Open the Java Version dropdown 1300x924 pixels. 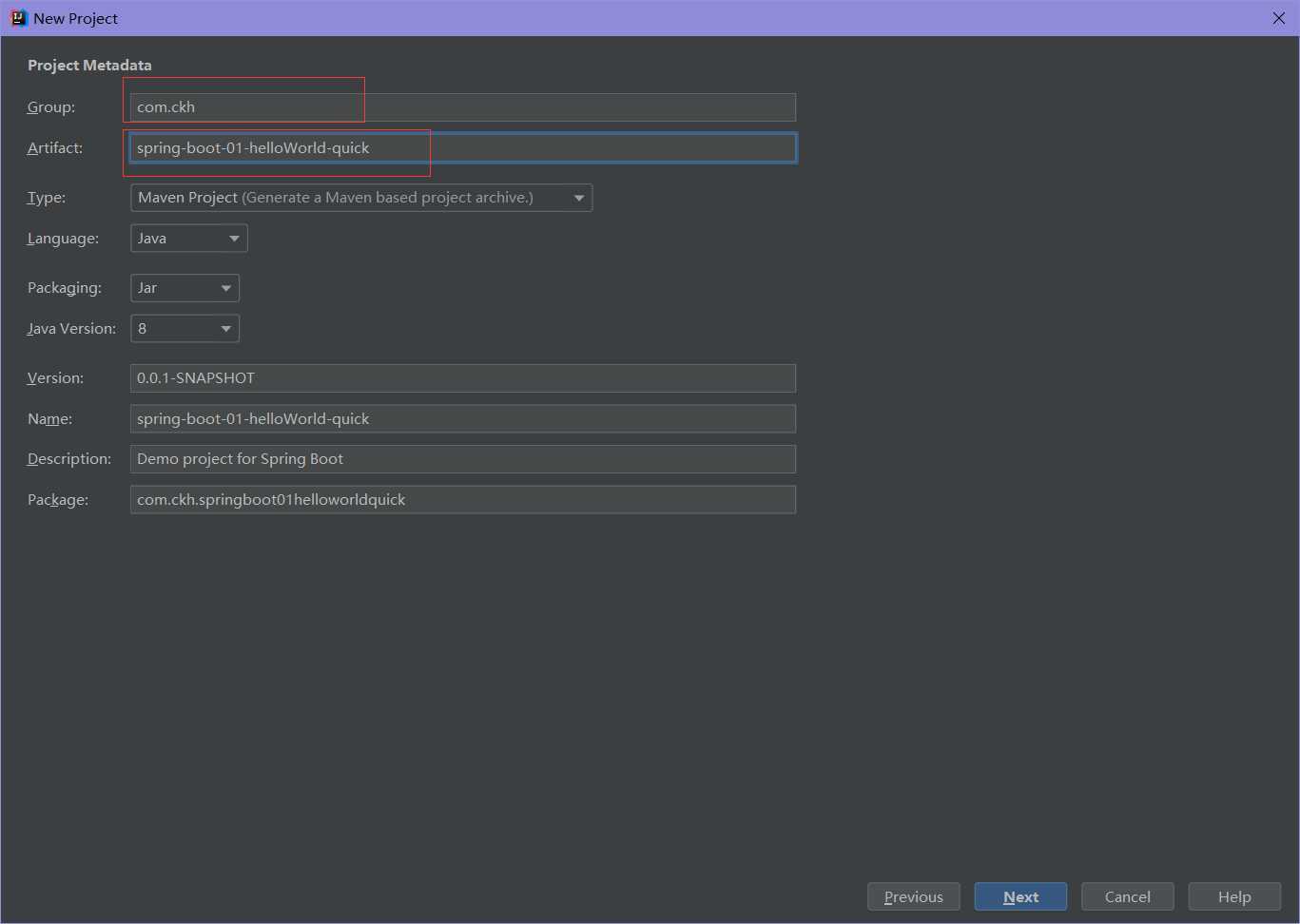184,329
